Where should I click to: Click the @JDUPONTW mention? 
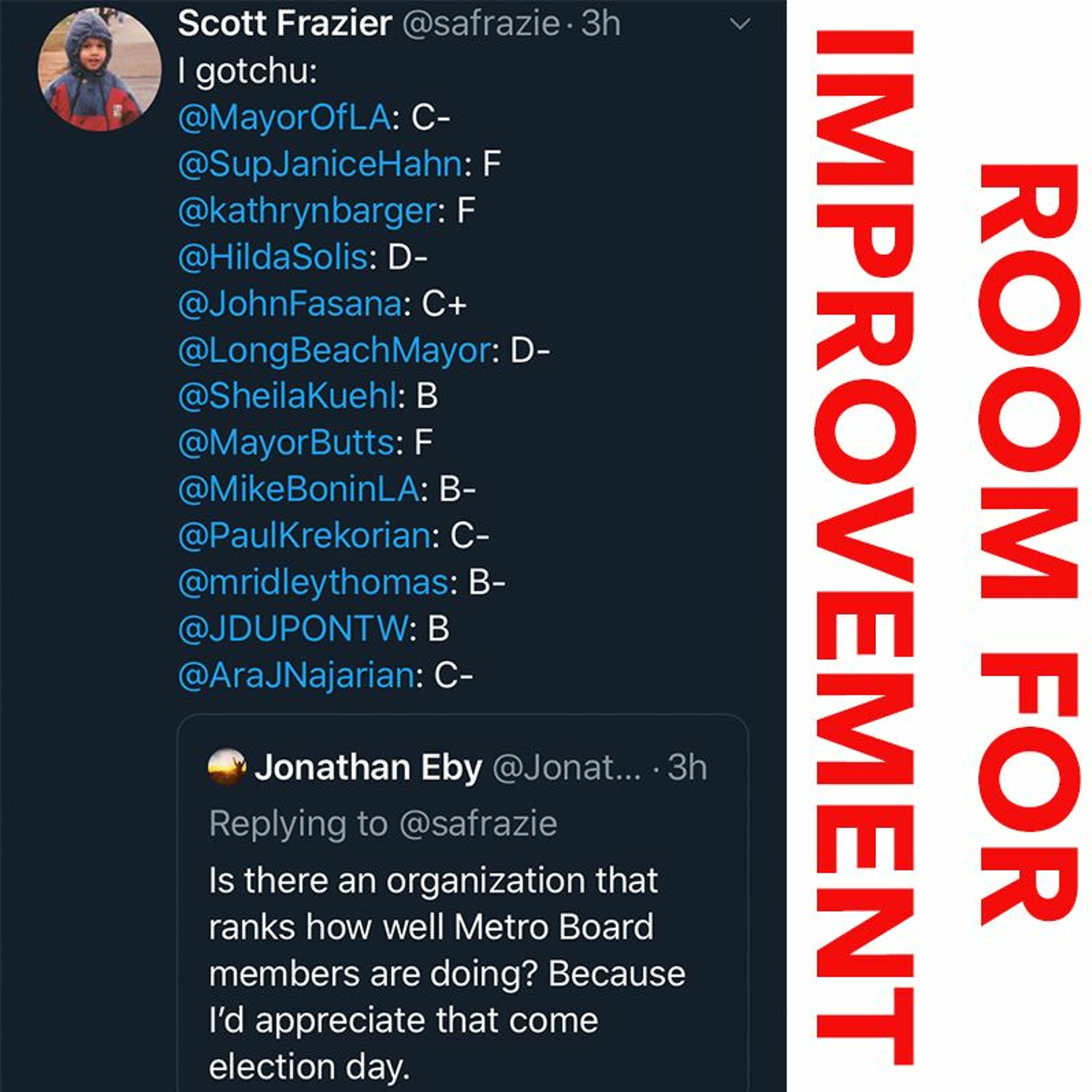pyautogui.click(x=292, y=628)
